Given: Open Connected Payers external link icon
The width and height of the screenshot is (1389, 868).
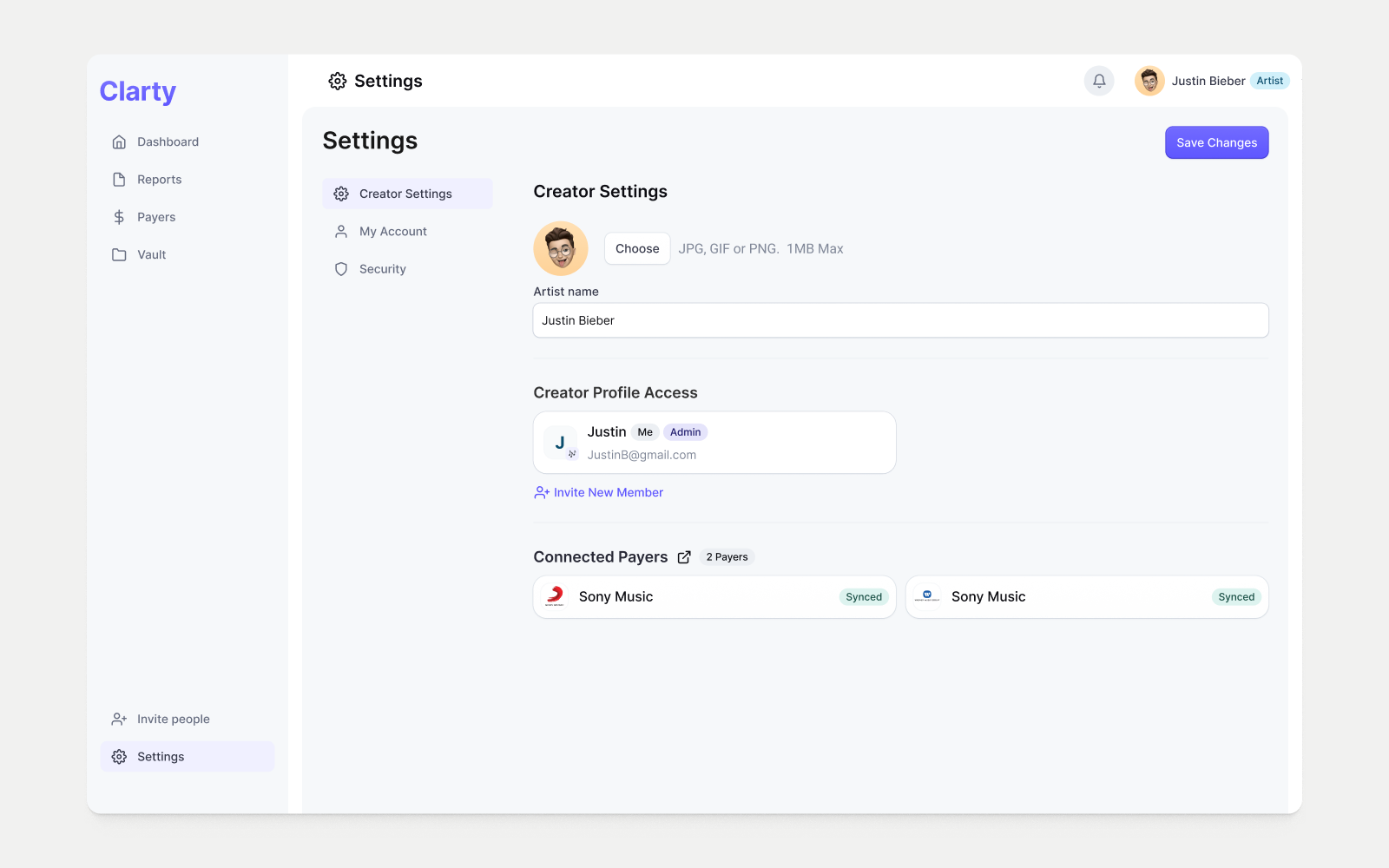Looking at the screenshot, I should click(684, 557).
